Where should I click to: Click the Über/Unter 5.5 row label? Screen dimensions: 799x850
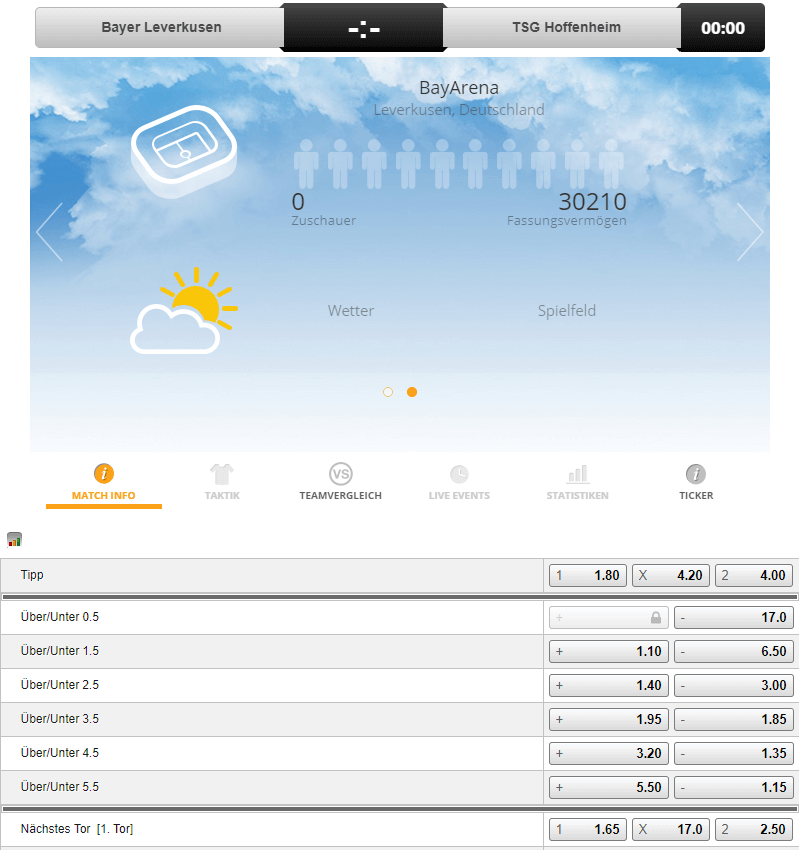[x=60, y=787]
